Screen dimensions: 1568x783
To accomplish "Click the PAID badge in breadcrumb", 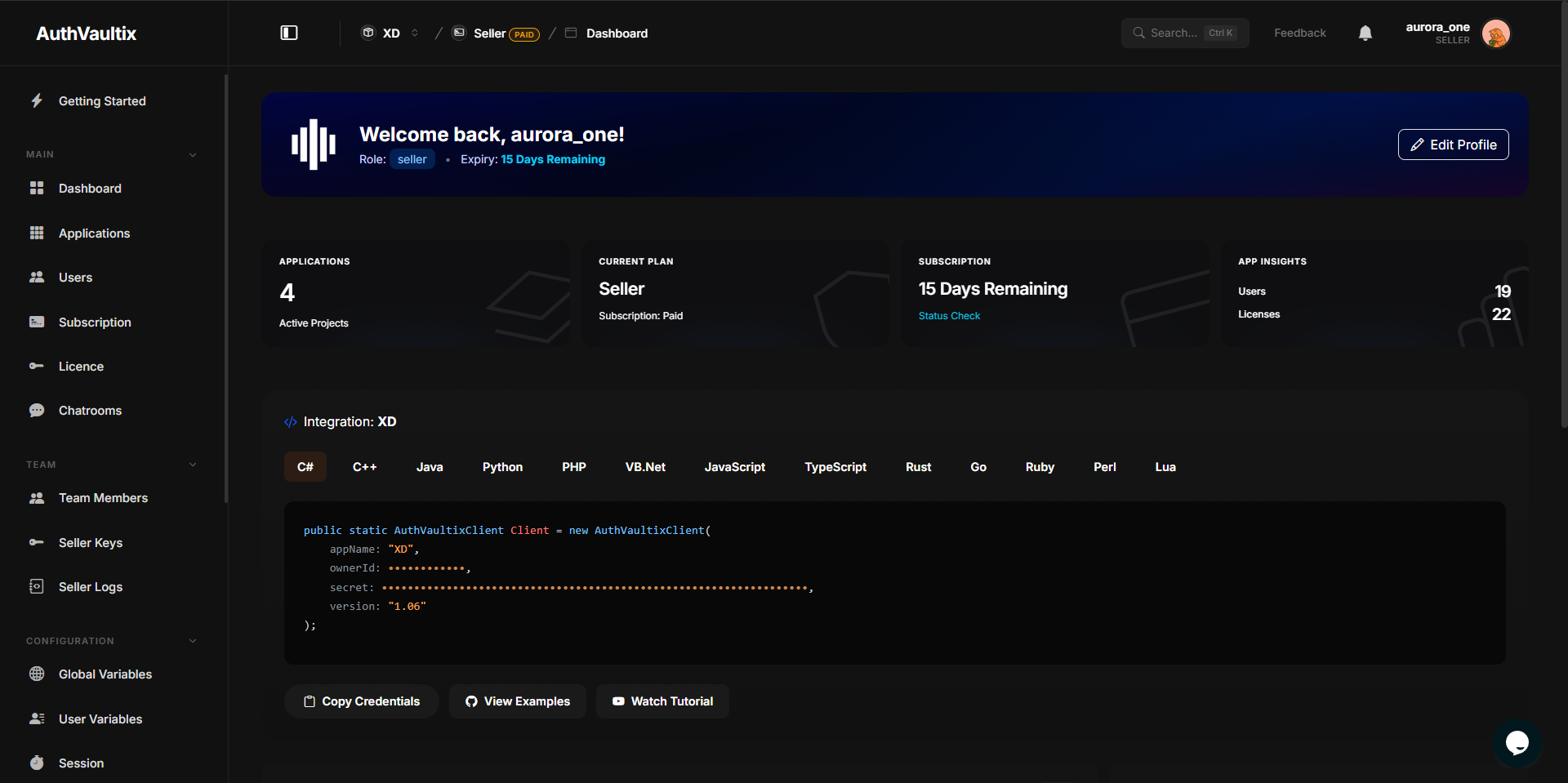I will pyautogui.click(x=524, y=34).
